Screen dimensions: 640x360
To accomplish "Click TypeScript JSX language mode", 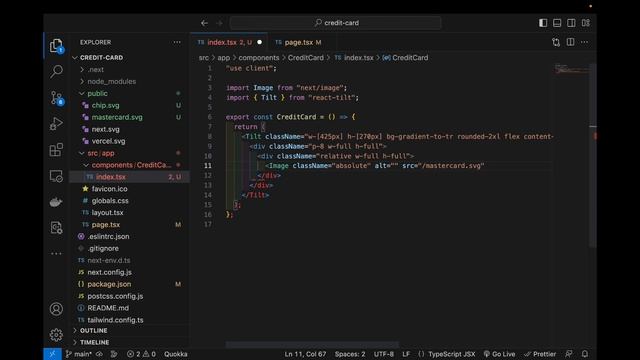I will point(451,354).
